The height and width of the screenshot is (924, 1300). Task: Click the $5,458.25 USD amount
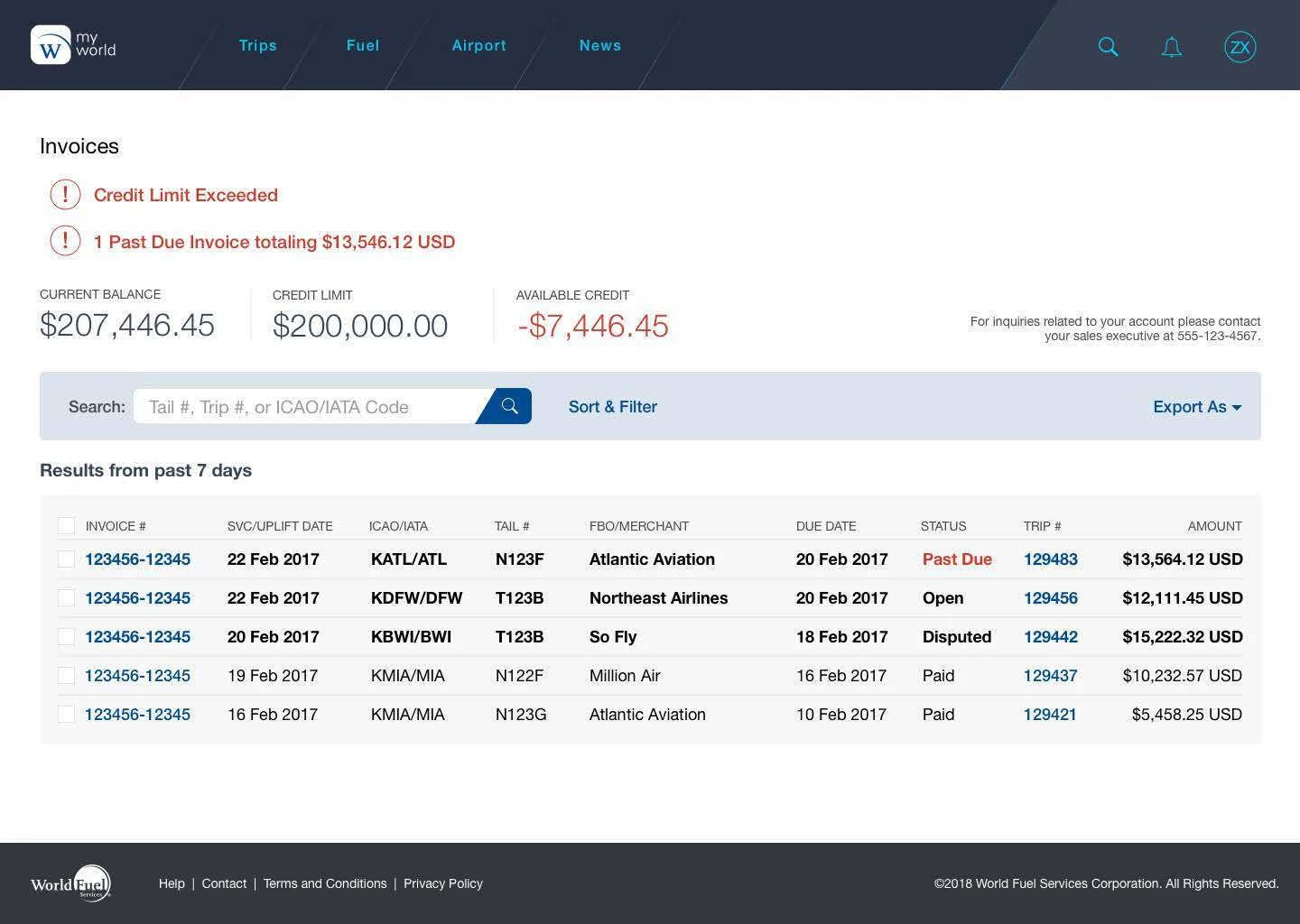pyautogui.click(x=1187, y=715)
